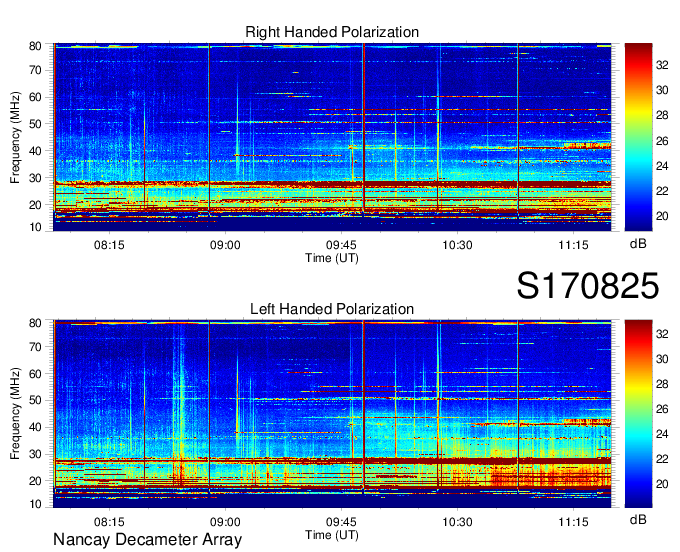Click the 10:30 tick of Right Handed plot

(x=457, y=245)
